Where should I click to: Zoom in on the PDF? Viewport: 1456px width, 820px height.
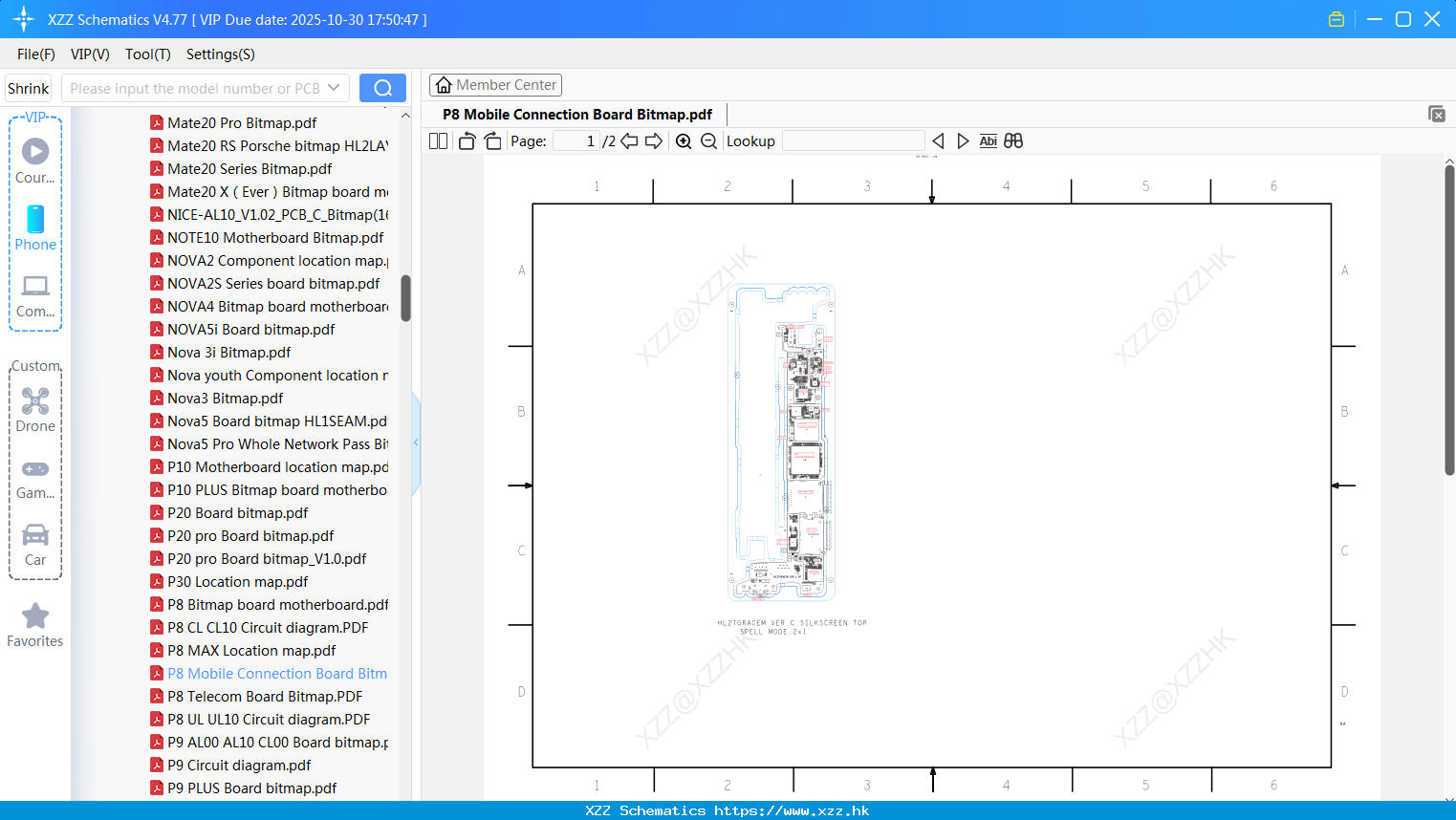tap(684, 141)
